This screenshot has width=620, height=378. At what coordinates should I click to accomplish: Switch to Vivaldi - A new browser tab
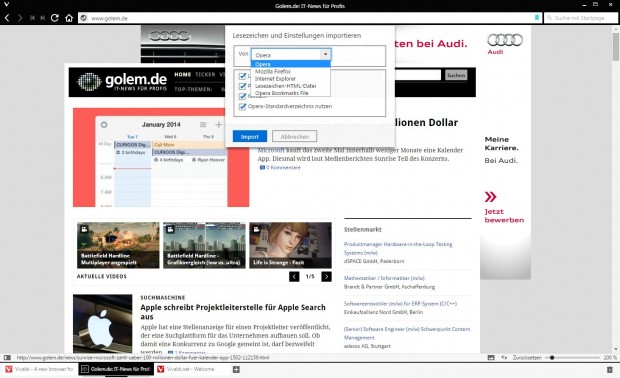click(40, 369)
